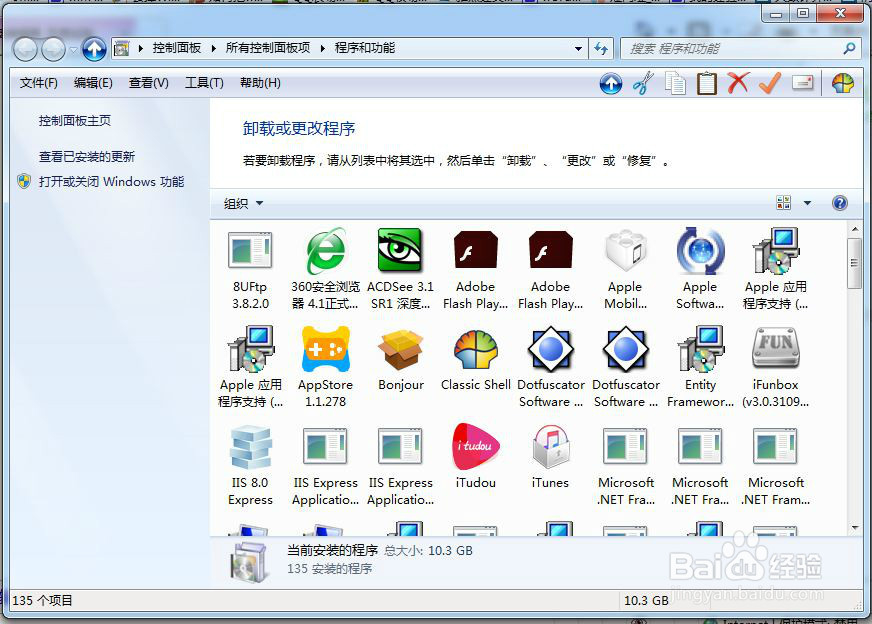872x624 pixels.
Task: Click the Forward navigation button
Action: (53, 49)
